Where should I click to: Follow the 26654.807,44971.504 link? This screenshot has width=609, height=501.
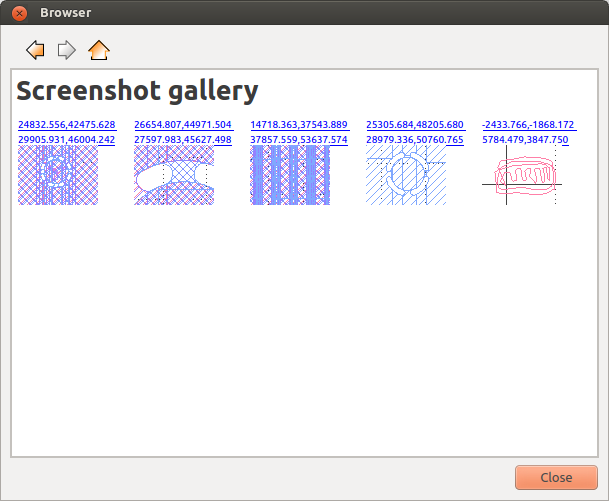point(182,125)
